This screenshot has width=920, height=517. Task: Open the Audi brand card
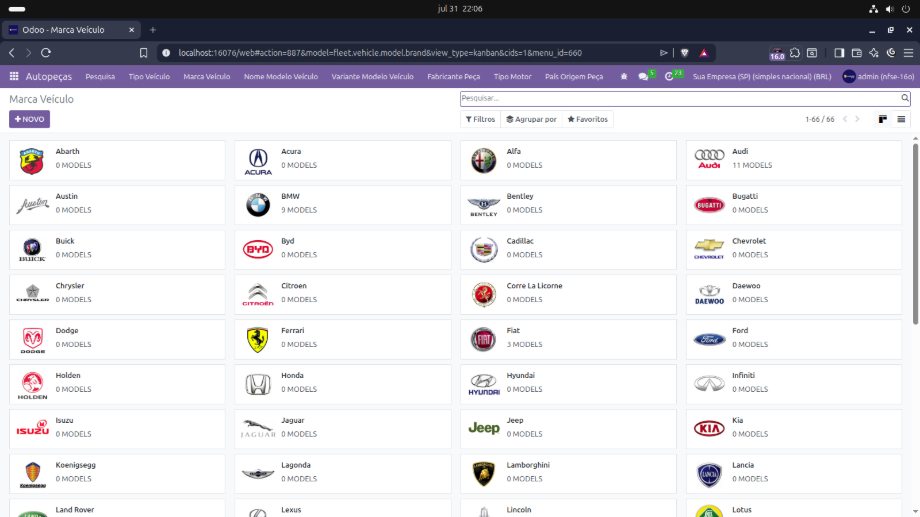pos(794,160)
